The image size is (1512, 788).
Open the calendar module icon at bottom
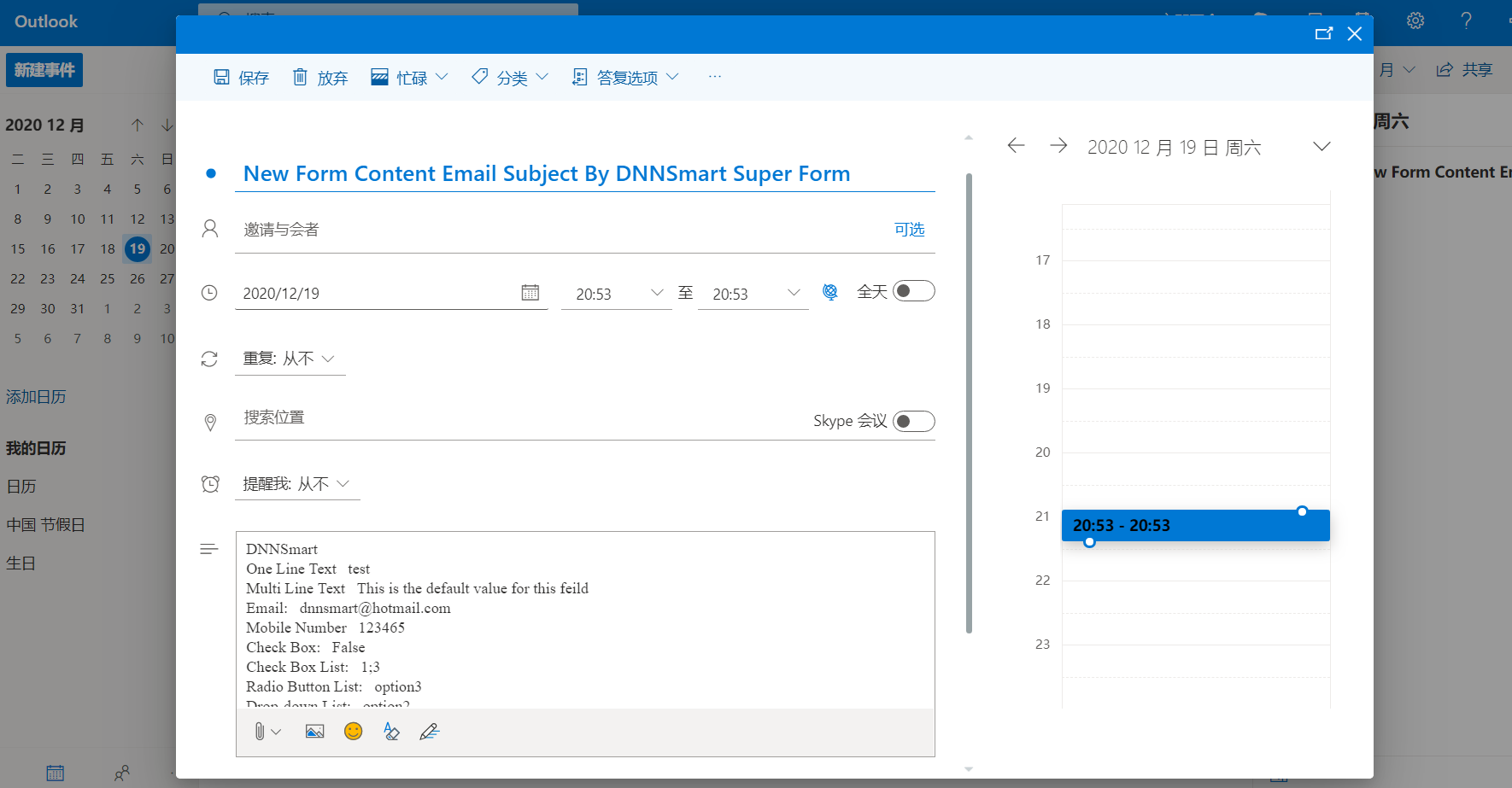tap(56, 773)
